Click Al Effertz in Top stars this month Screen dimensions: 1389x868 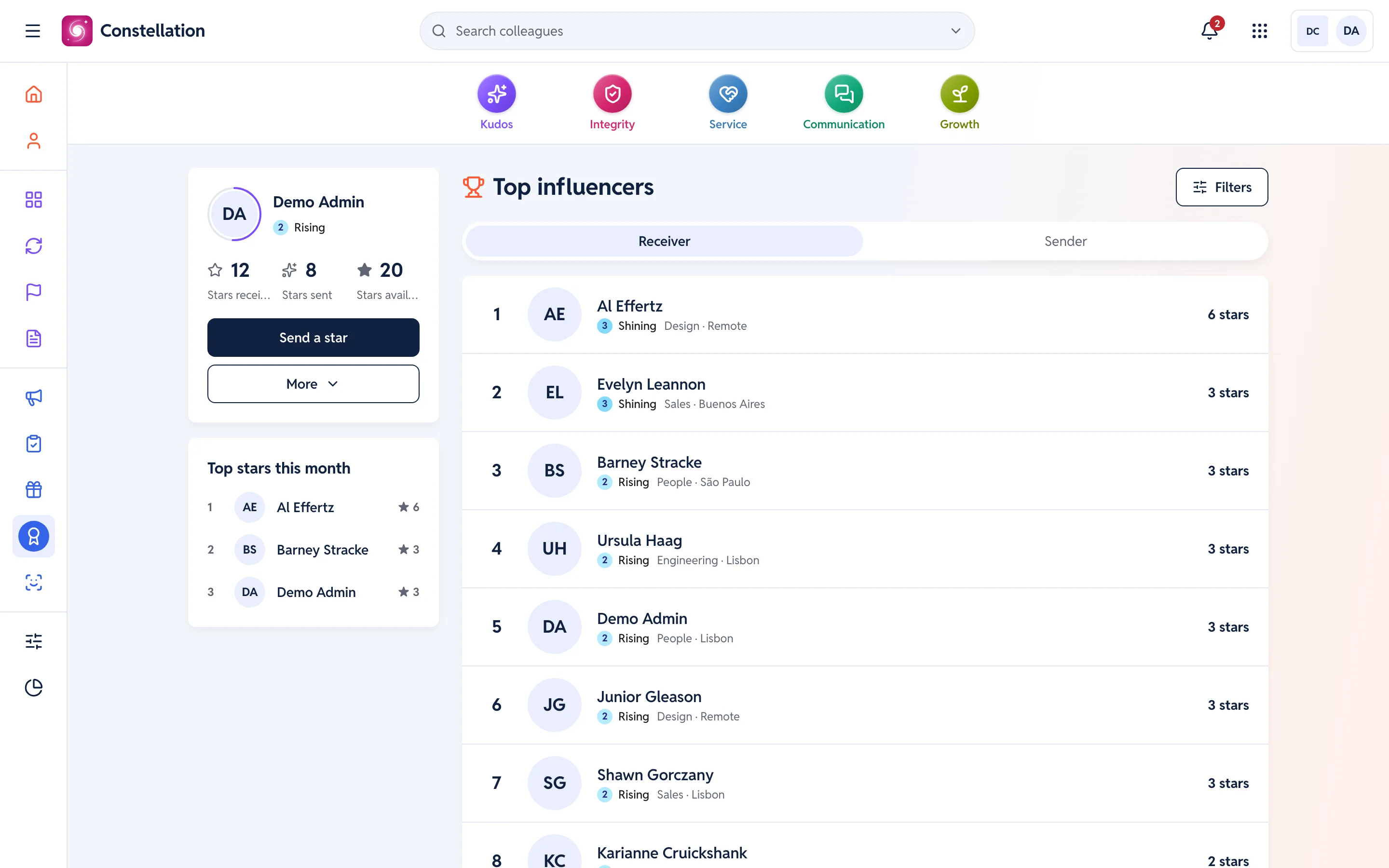pyautogui.click(x=313, y=507)
